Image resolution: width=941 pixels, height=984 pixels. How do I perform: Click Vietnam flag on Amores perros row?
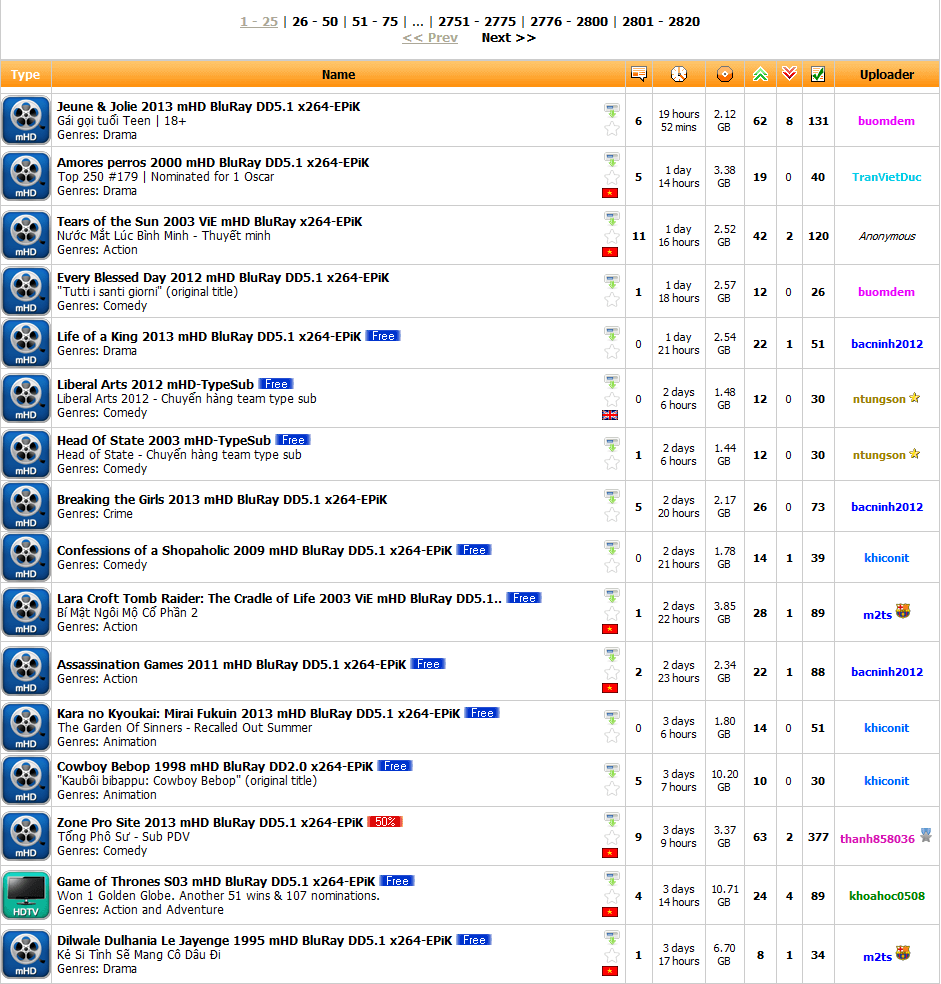coord(610,193)
